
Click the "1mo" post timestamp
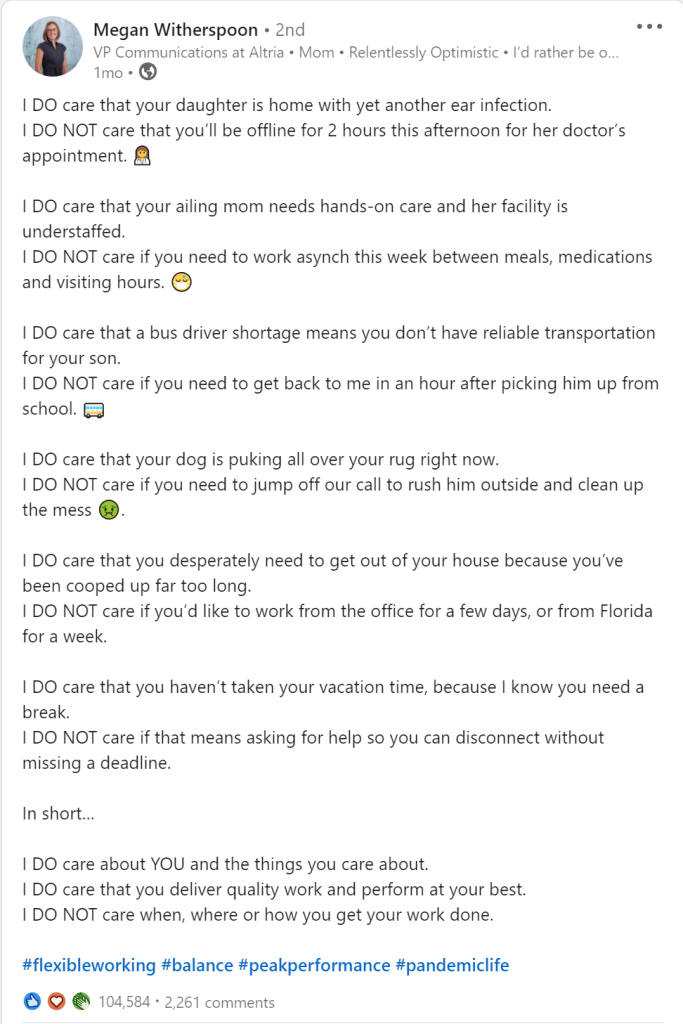[x=108, y=72]
